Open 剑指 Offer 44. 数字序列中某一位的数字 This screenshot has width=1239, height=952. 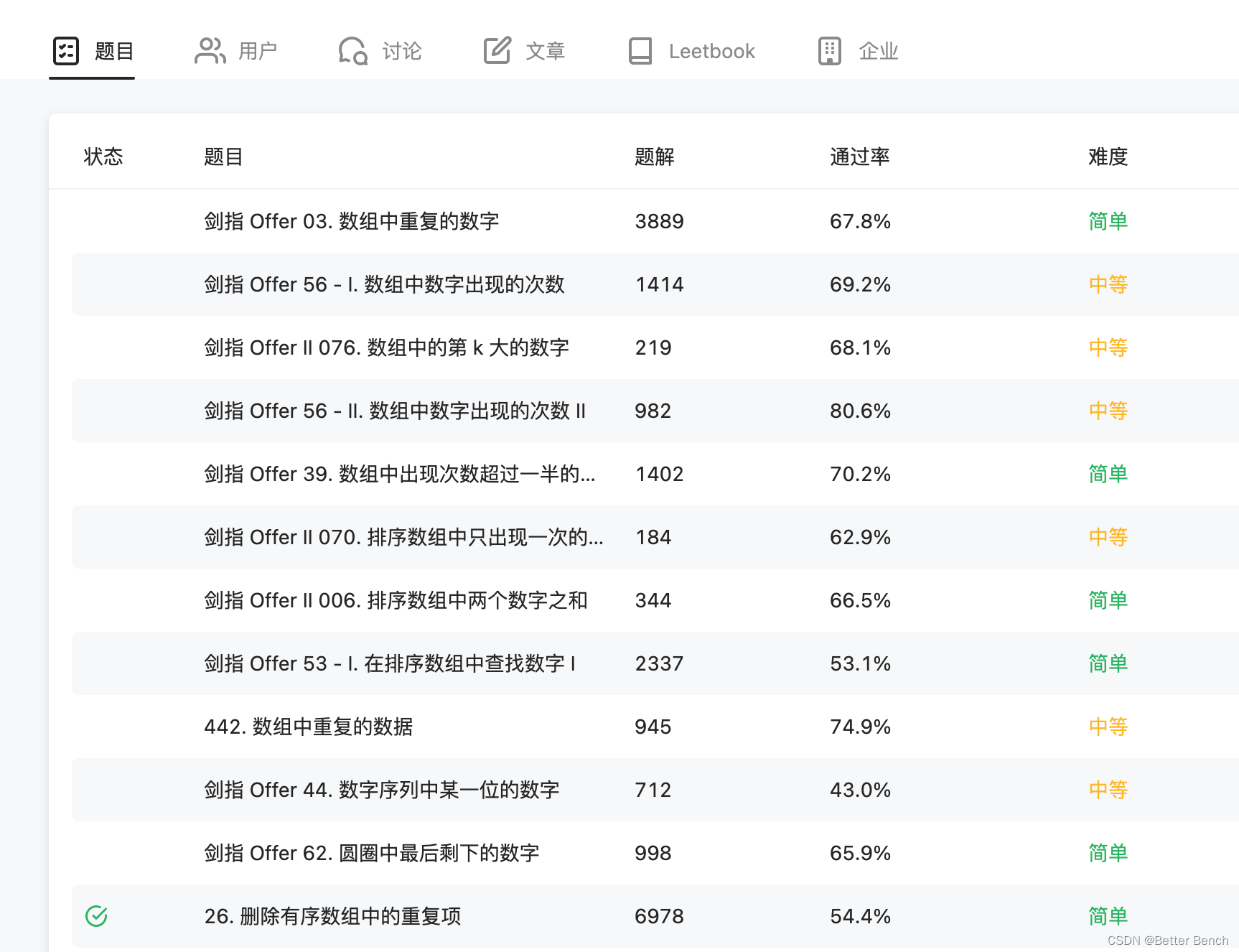tap(382, 790)
